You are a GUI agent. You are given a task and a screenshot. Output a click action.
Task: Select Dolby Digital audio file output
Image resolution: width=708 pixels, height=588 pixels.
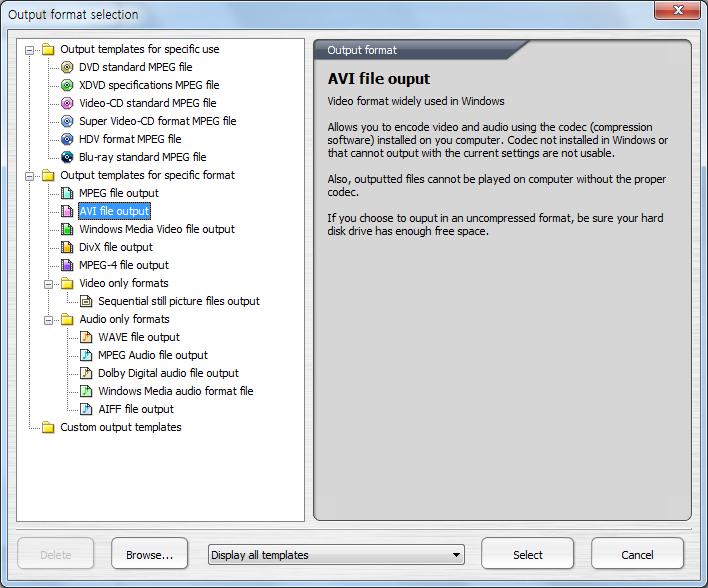168,373
